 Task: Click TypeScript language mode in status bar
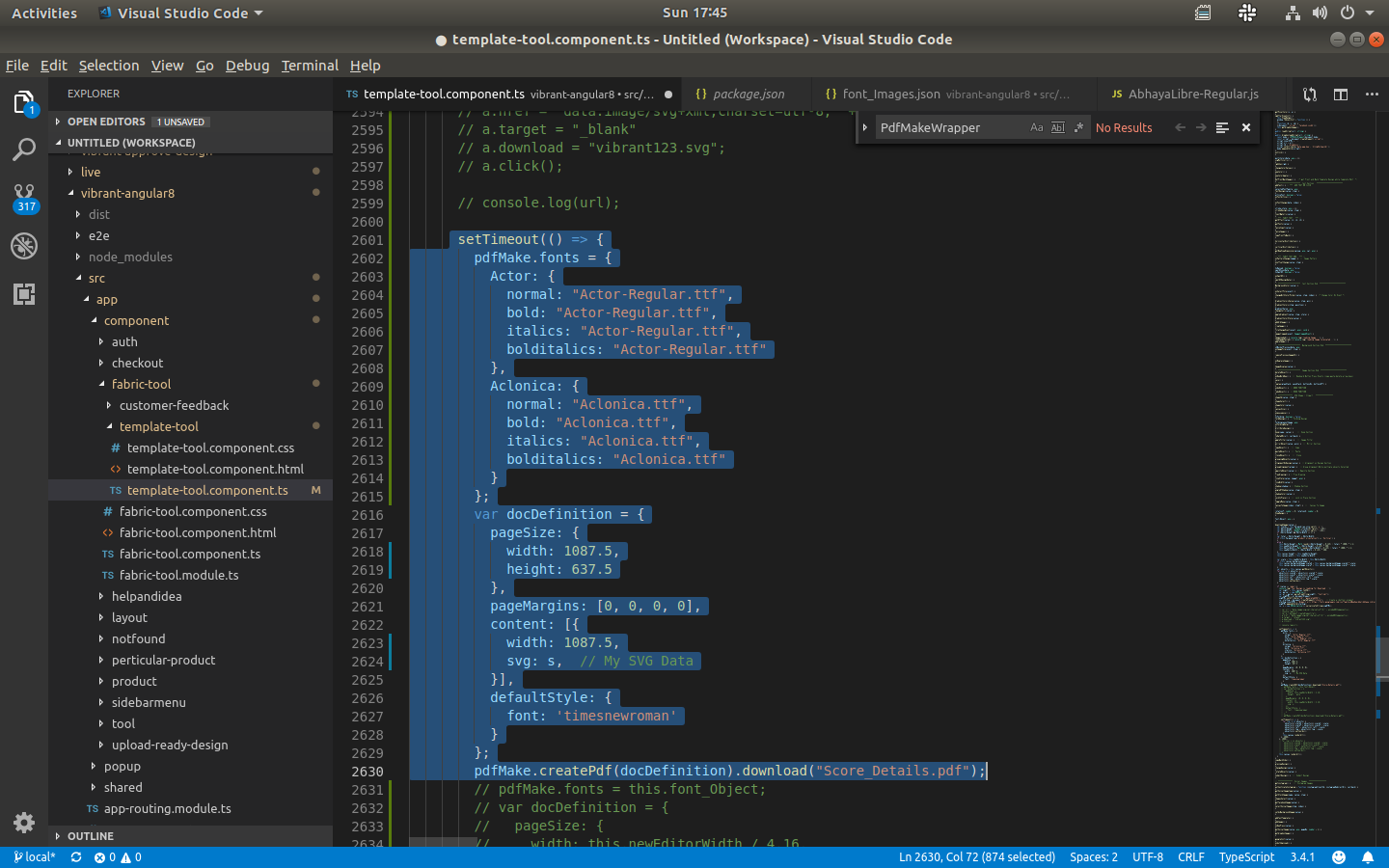pos(1246,856)
